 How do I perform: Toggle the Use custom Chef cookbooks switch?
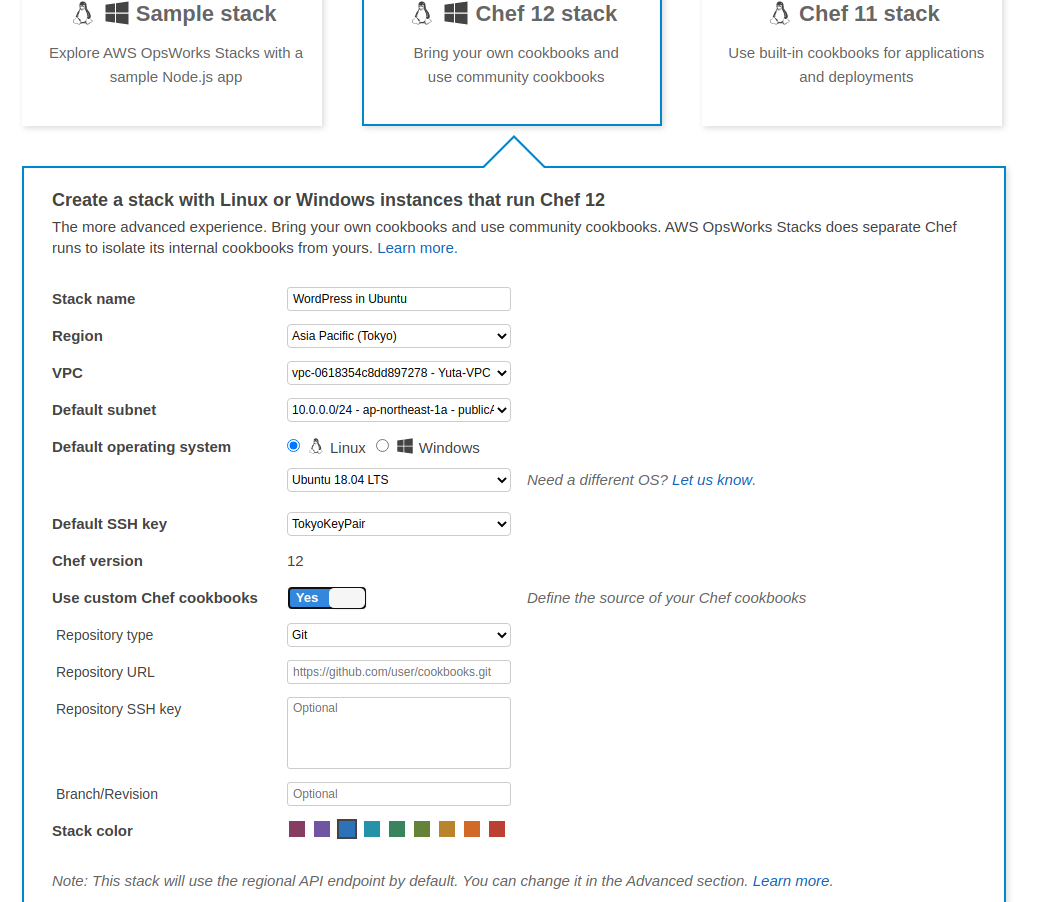[327, 598]
